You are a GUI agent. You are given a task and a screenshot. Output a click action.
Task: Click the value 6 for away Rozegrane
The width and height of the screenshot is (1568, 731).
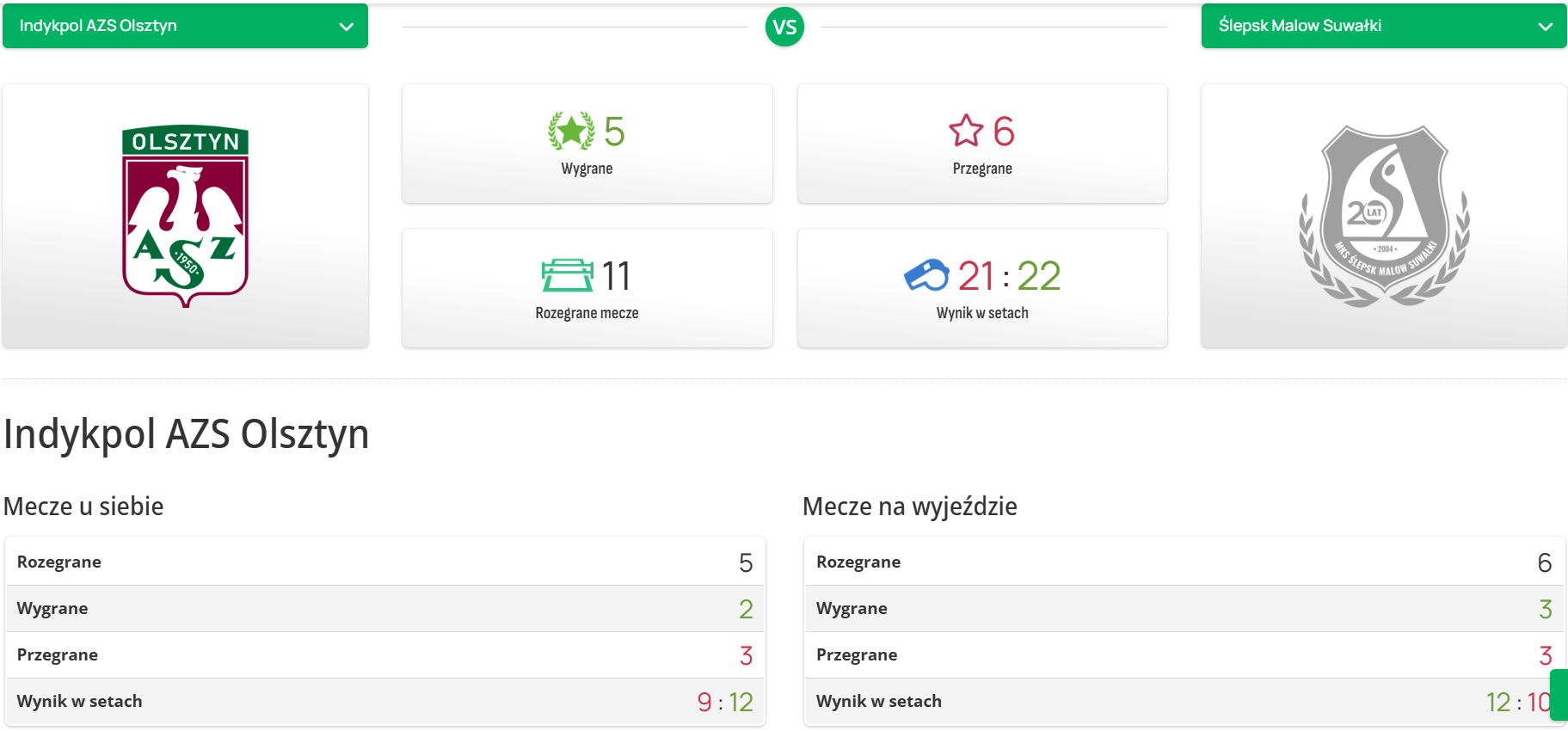(x=1545, y=562)
